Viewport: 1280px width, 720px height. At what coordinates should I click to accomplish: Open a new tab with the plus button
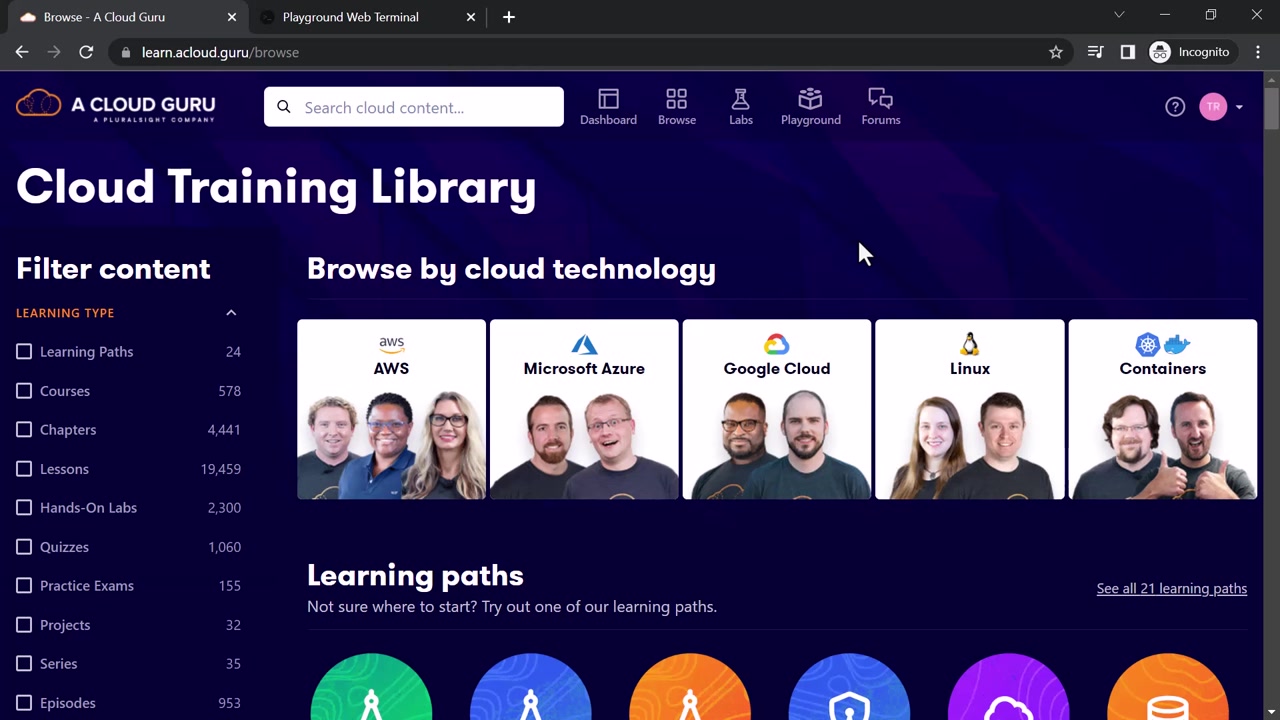click(x=509, y=17)
